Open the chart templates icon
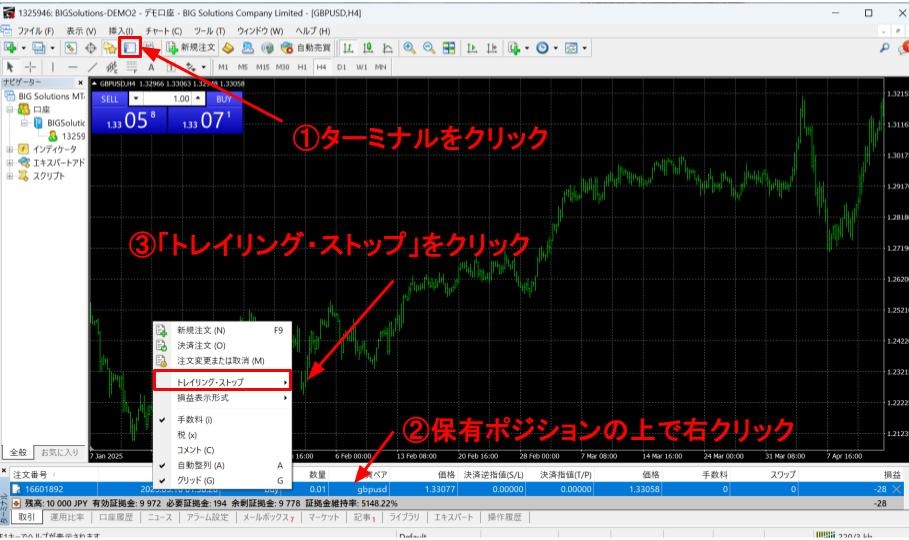 tap(571, 48)
